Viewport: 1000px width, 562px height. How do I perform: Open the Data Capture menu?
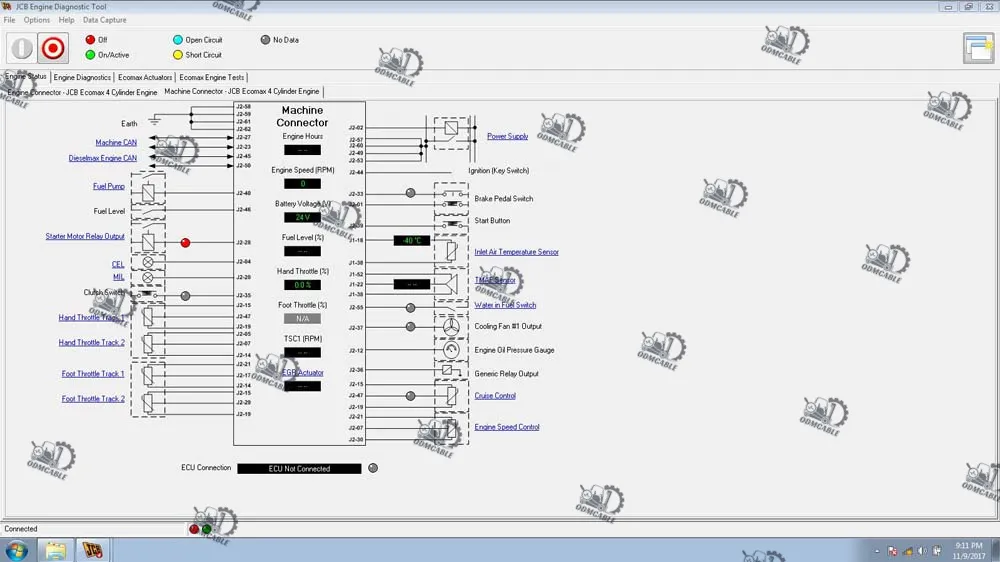pyautogui.click(x=104, y=20)
